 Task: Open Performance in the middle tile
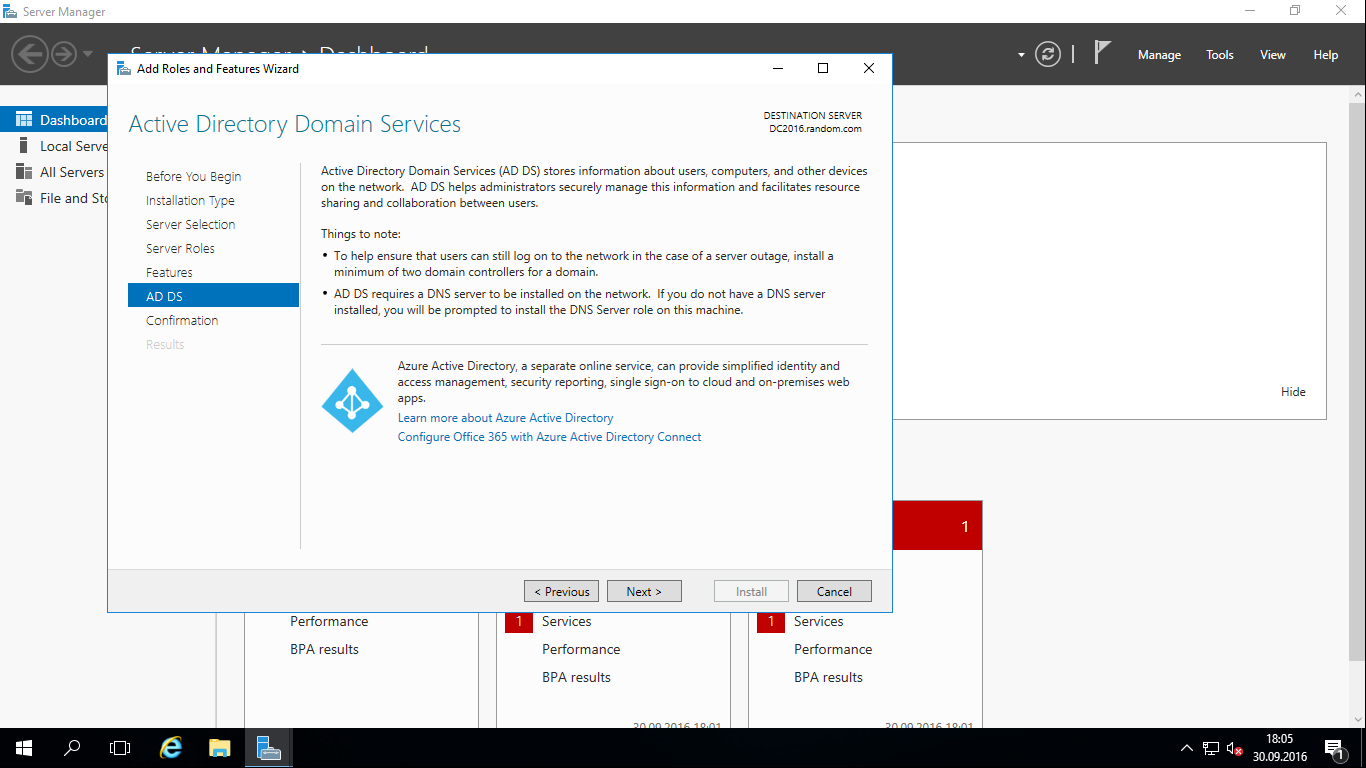581,649
